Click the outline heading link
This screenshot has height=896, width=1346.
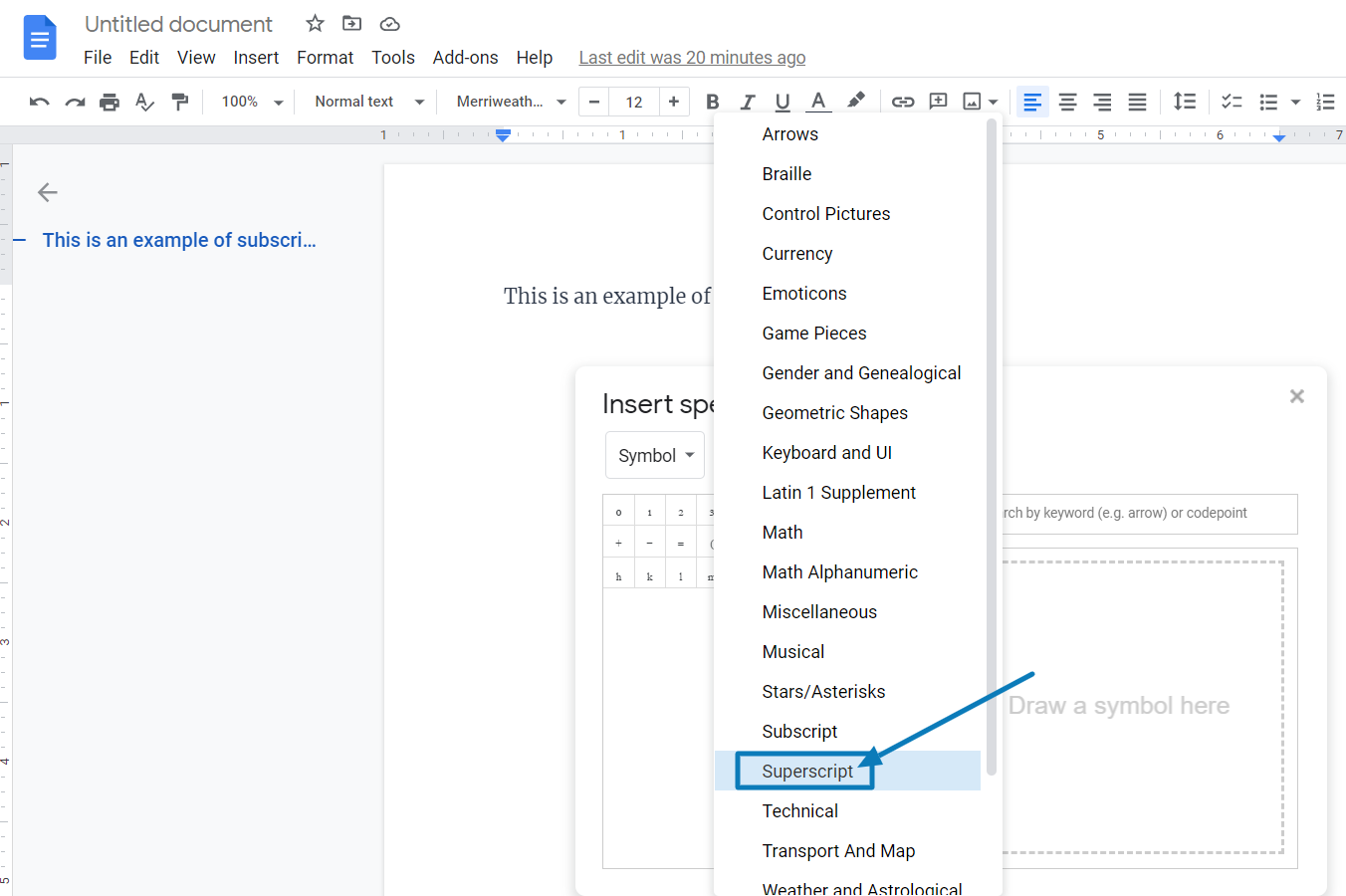pyautogui.click(x=179, y=240)
